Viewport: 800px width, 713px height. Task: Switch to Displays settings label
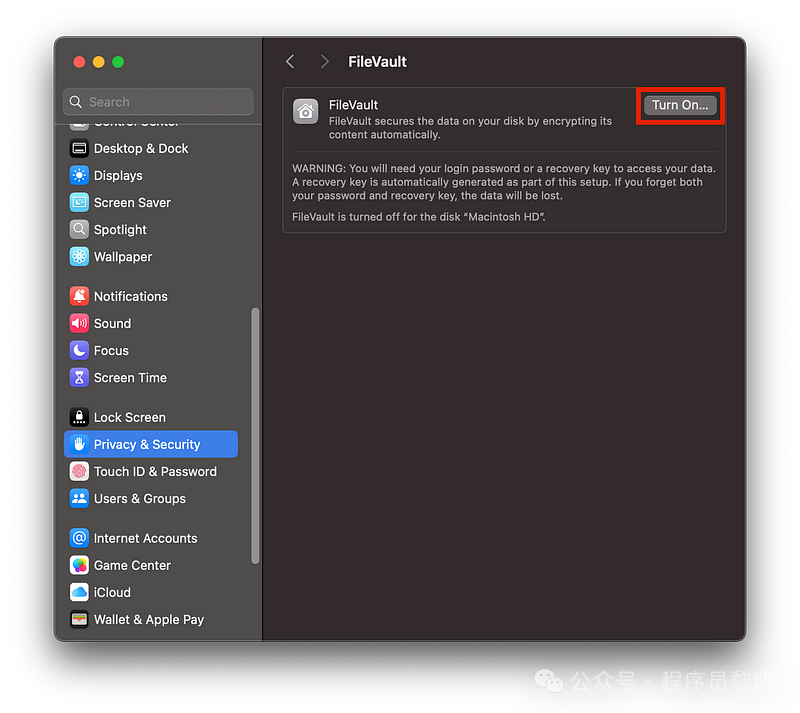(x=118, y=176)
